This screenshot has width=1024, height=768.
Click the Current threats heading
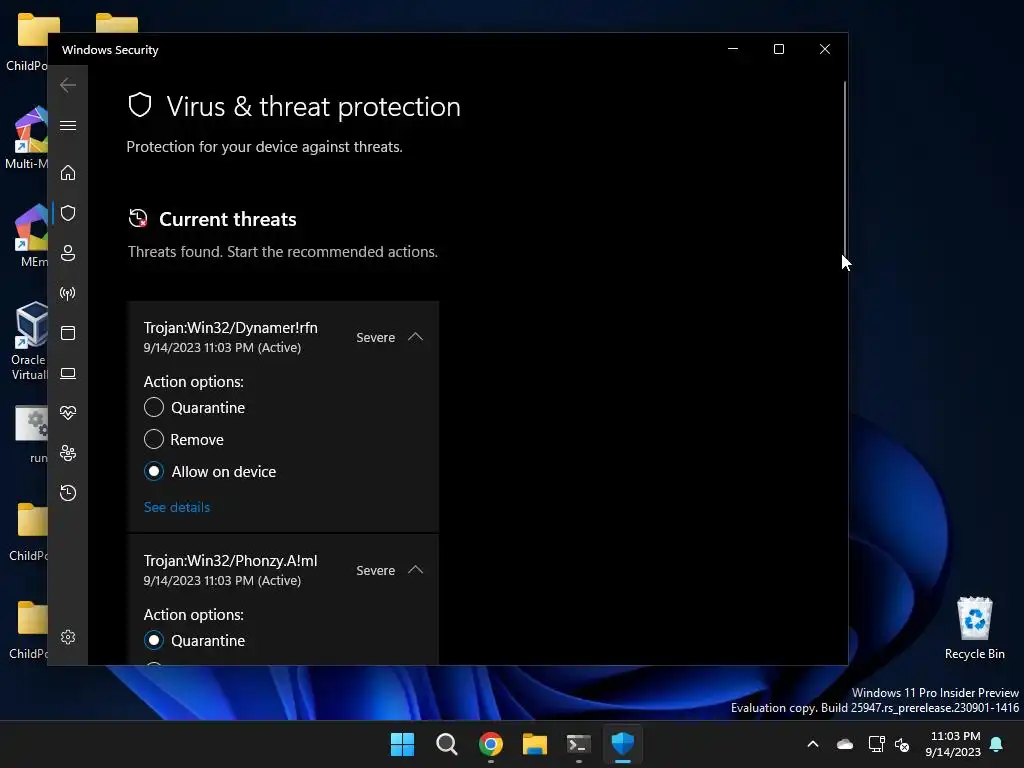(x=228, y=219)
